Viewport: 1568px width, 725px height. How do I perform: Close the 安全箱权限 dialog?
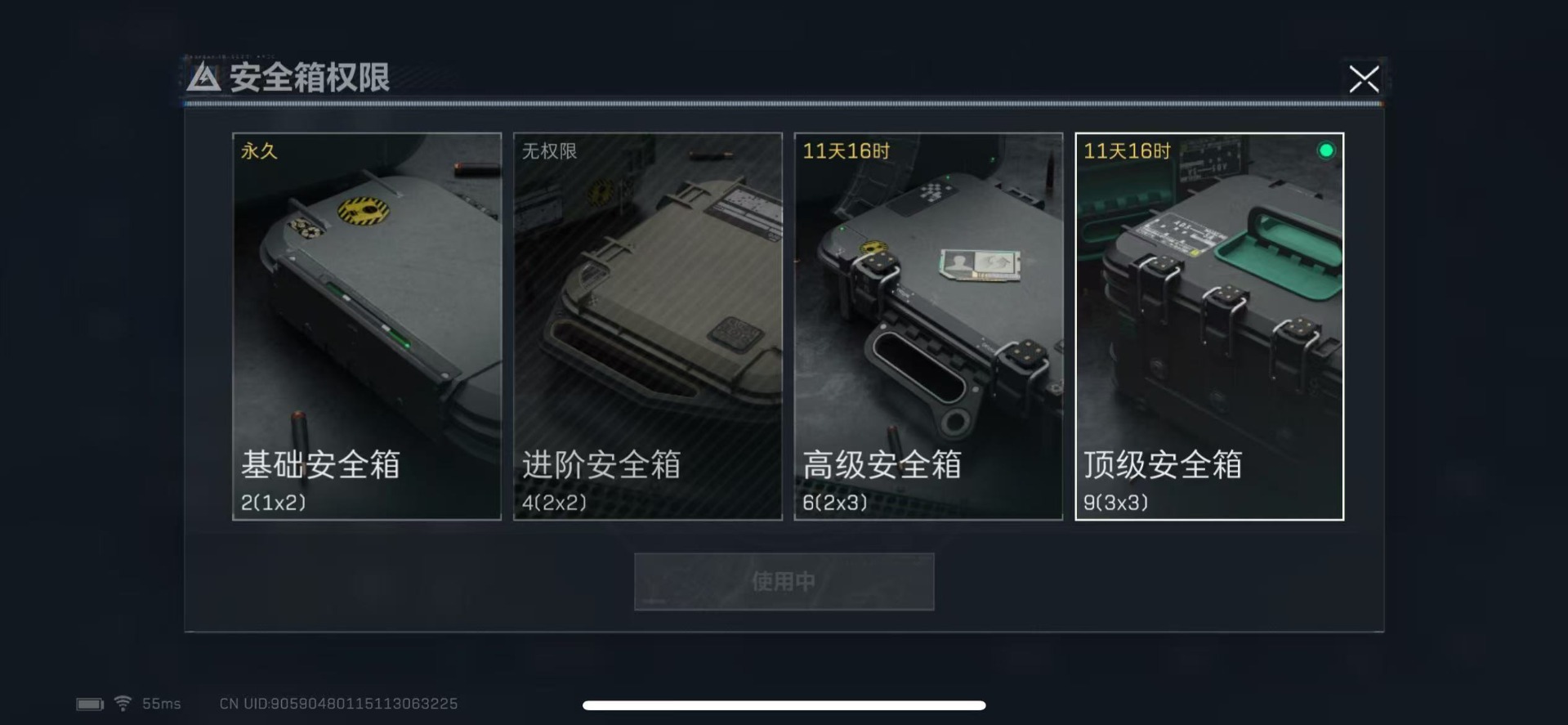click(x=1364, y=79)
